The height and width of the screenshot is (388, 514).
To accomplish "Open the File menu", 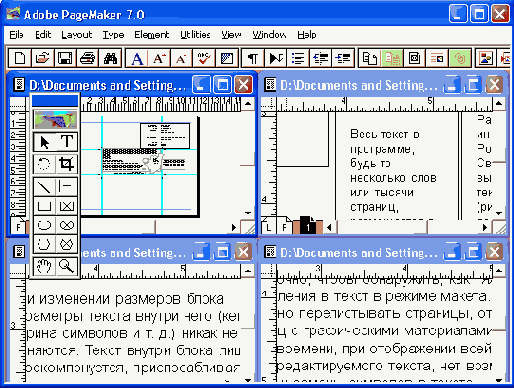I will (16, 35).
